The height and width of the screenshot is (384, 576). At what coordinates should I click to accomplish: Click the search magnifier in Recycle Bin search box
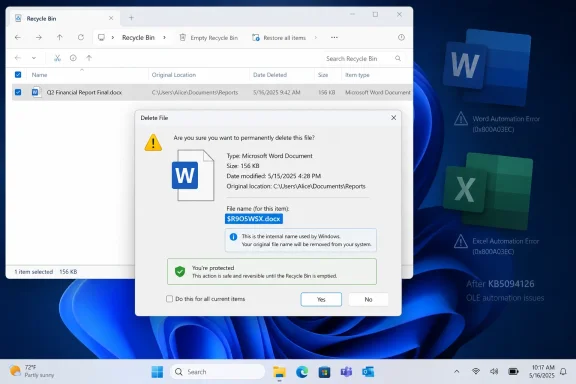tap(398, 58)
